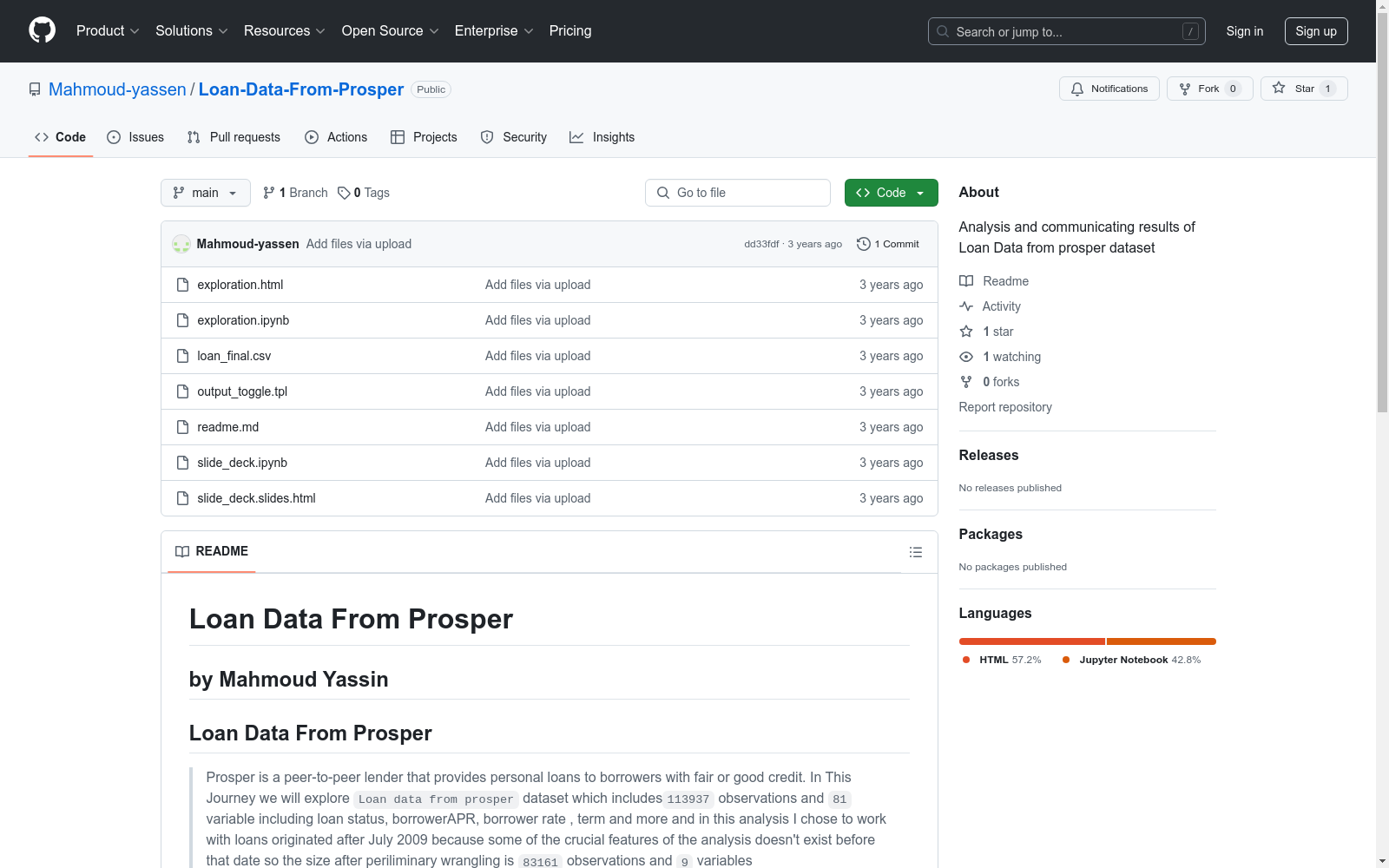The image size is (1389, 868).
Task: Click the orange Jupyter segment of language bar
Action: [x=1162, y=641]
